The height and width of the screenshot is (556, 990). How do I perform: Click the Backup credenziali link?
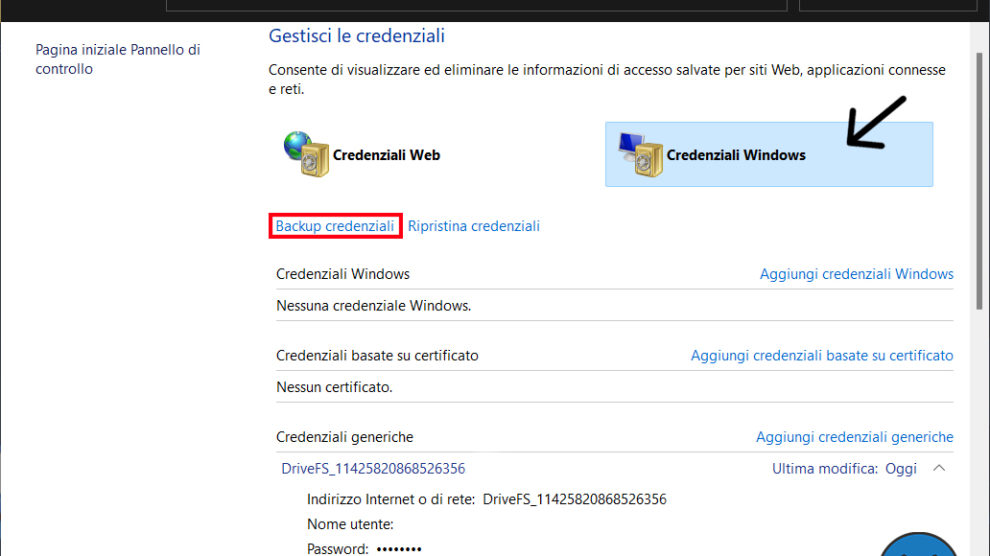(x=335, y=226)
